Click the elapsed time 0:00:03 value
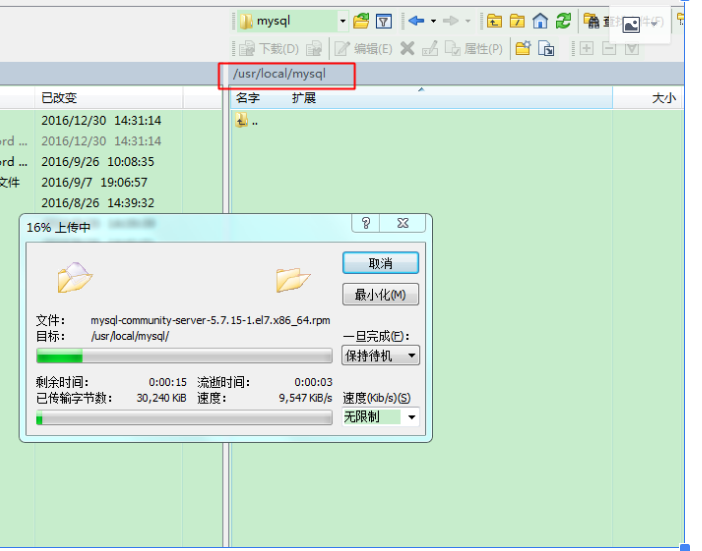The width and height of the screenshot is (702, 551). 313,382
